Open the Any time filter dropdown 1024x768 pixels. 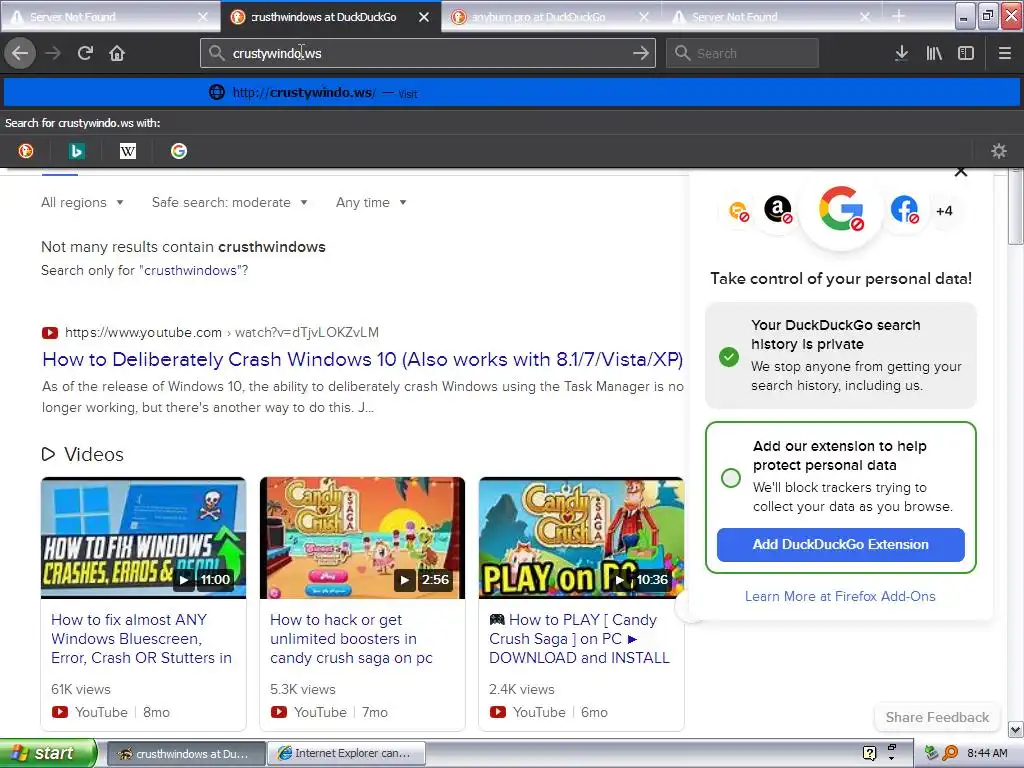pos(371,202)
